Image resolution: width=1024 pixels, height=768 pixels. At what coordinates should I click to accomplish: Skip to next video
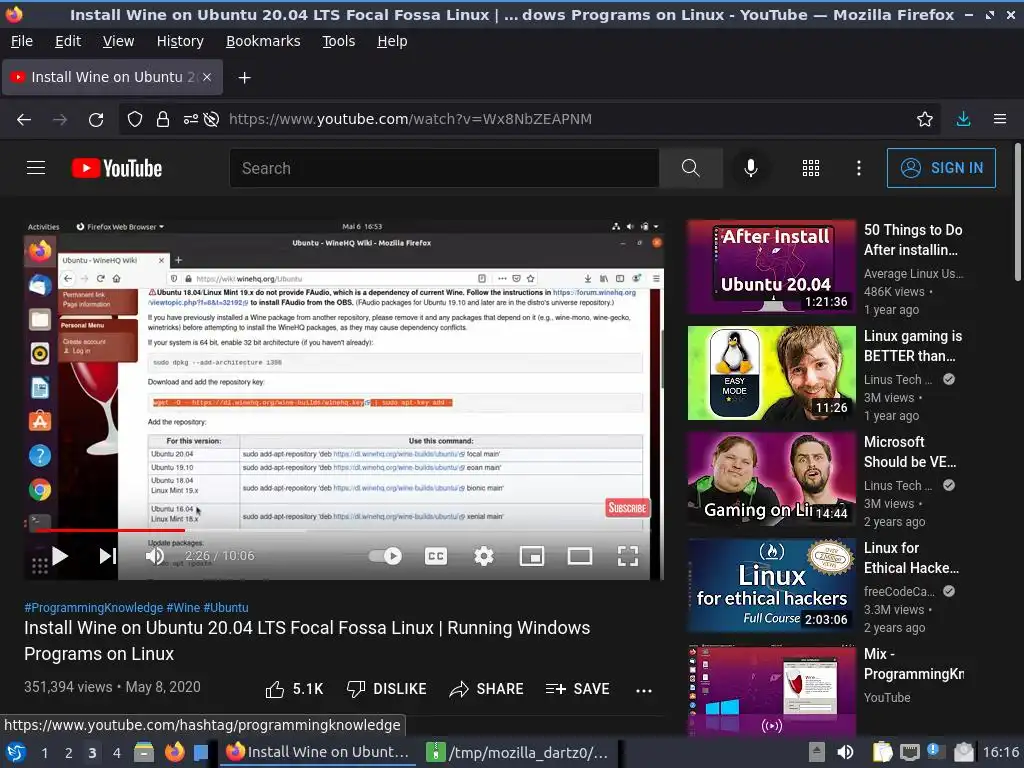107,556
